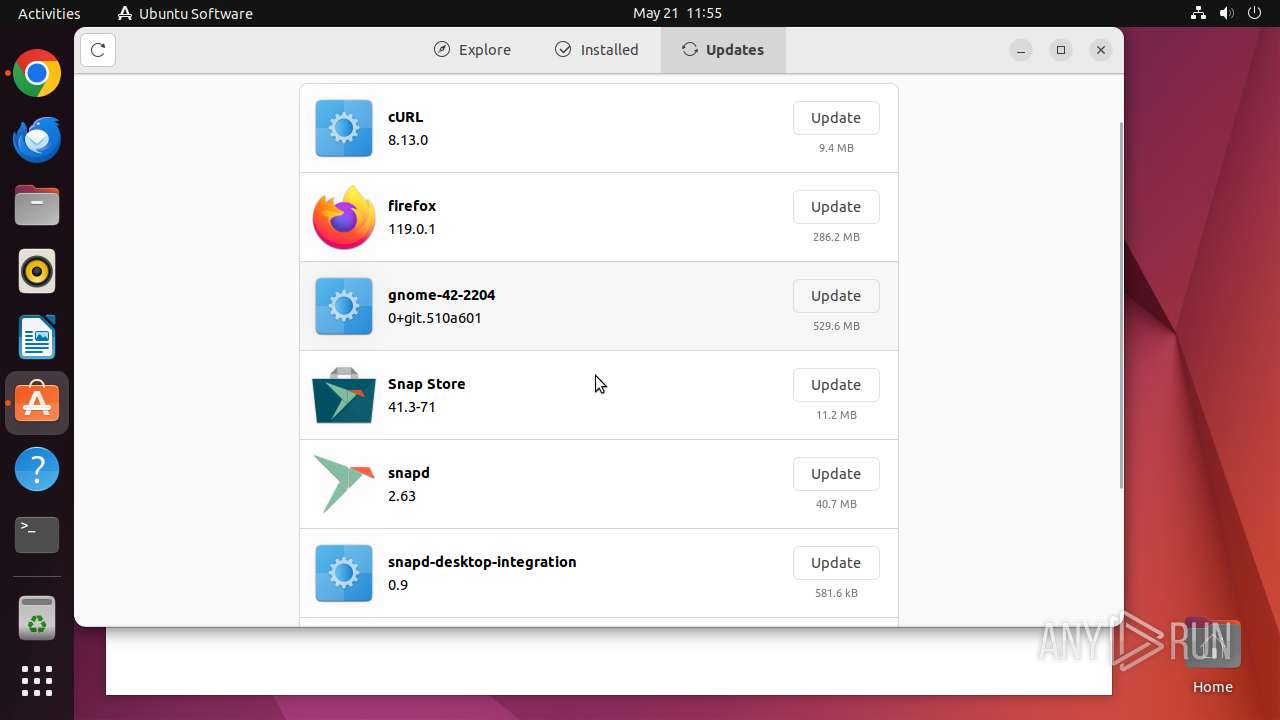The image size is (1280, 720).
Task: Click version 0+git.510a601 text
Action: (x=435, y=318)
